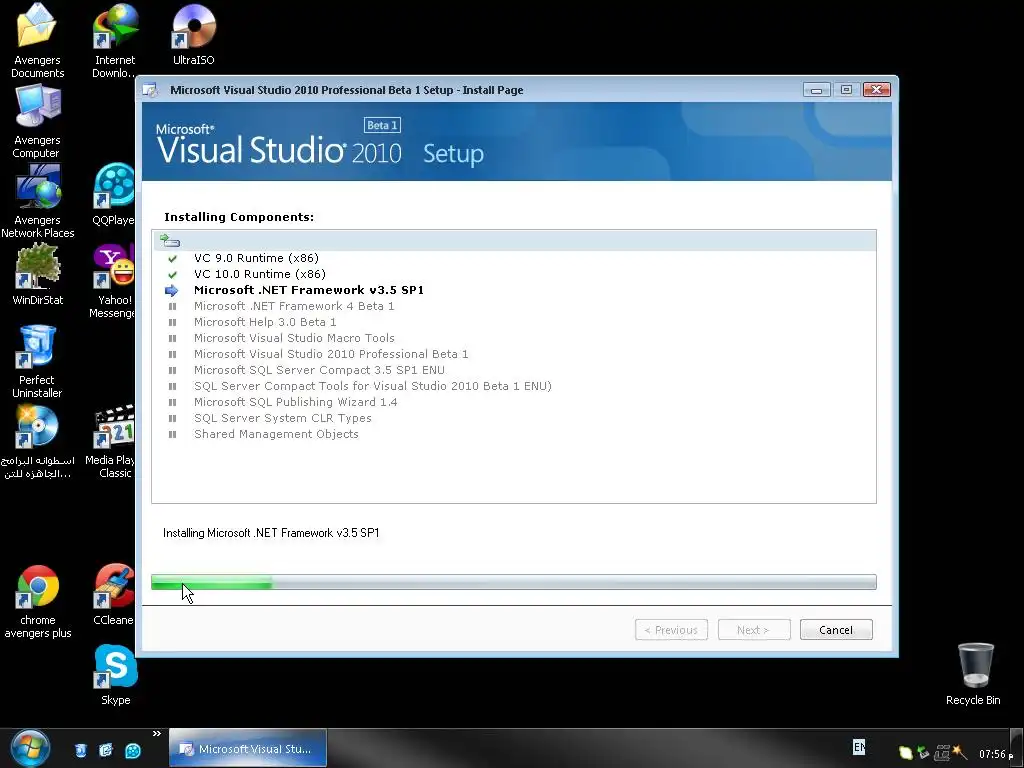Open the Arabic-named disc shortcut icon
The height and width of the screenshot is (768, 1024).
click(37, 426)
